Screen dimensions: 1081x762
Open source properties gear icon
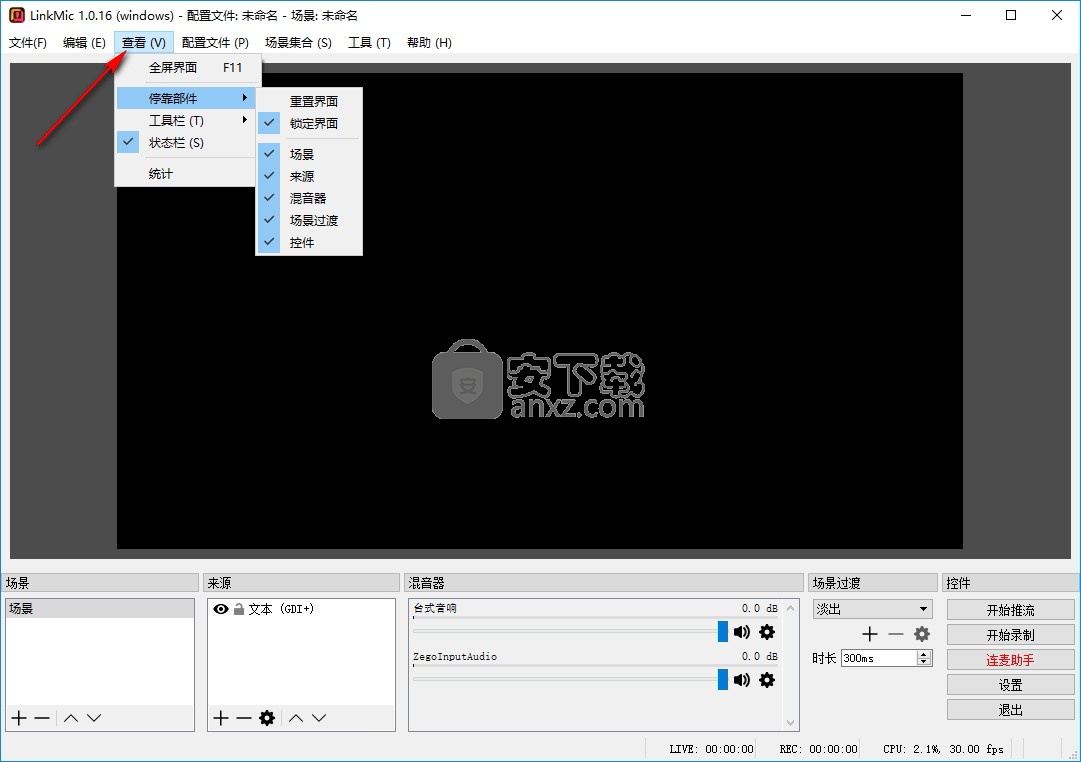(267, 718)
